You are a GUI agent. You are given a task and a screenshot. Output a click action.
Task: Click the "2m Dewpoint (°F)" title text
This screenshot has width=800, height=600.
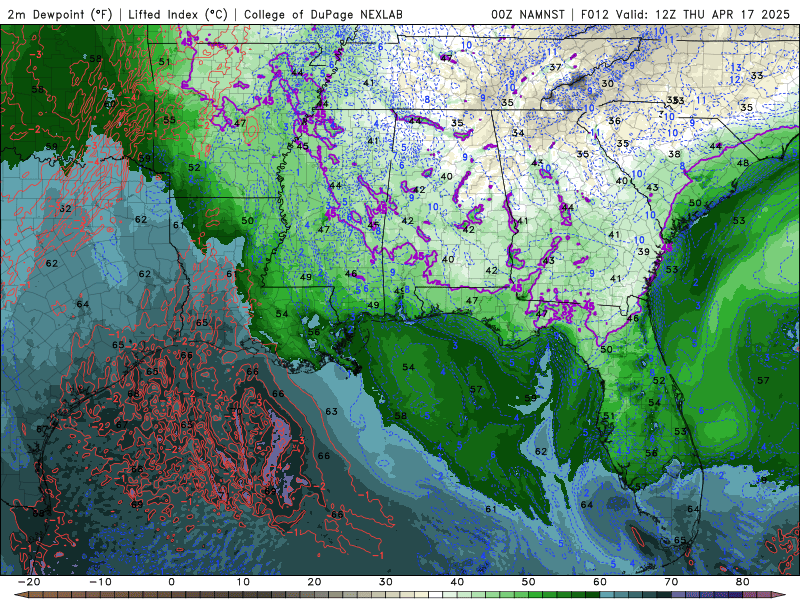click(58, 14)
